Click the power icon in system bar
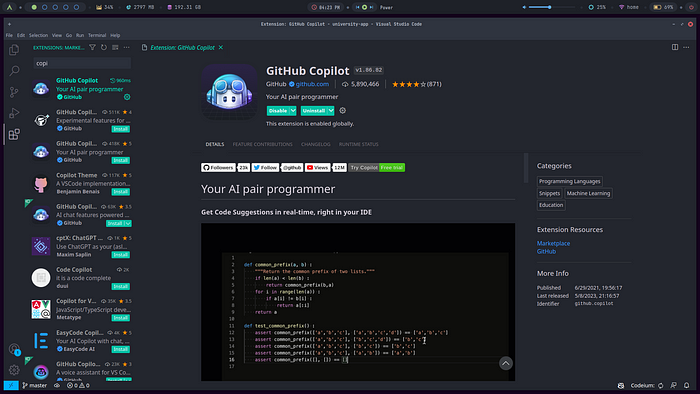Image resolution: width=700 pixels, height=394 pixels. (691, 7)
